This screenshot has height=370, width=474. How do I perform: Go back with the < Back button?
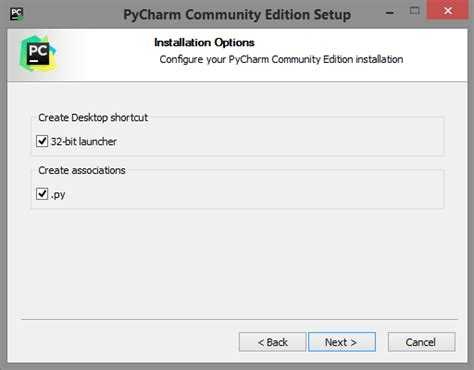[x=272, y=342]
